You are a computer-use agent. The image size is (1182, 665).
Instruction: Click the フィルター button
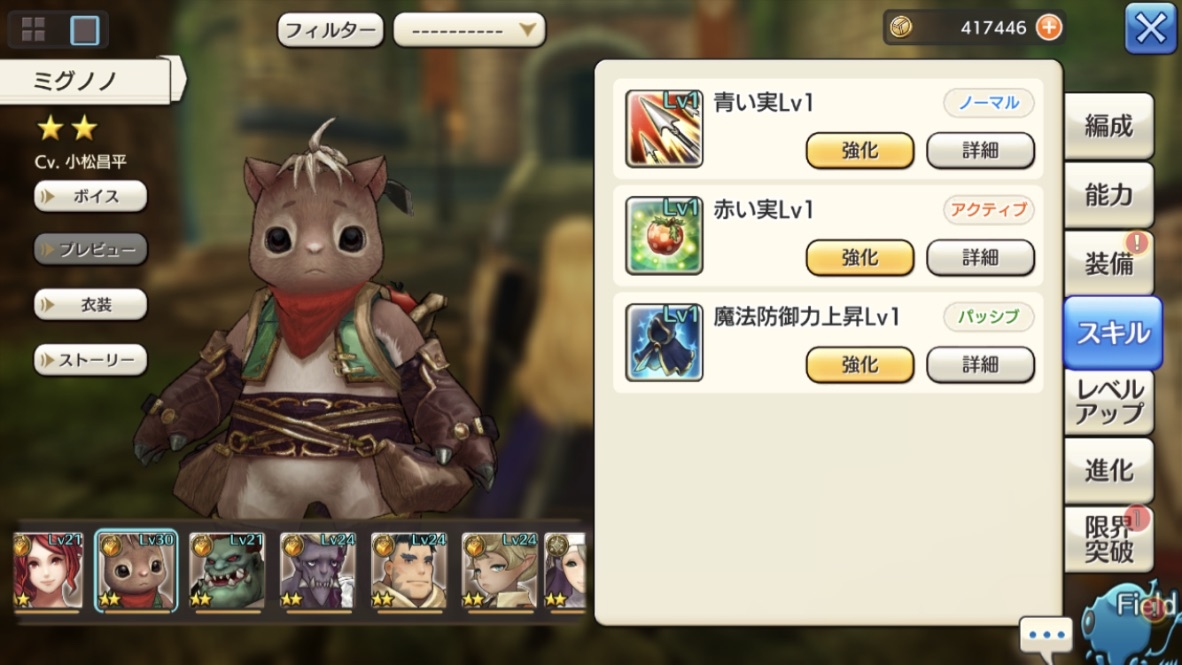coord(330,30)
